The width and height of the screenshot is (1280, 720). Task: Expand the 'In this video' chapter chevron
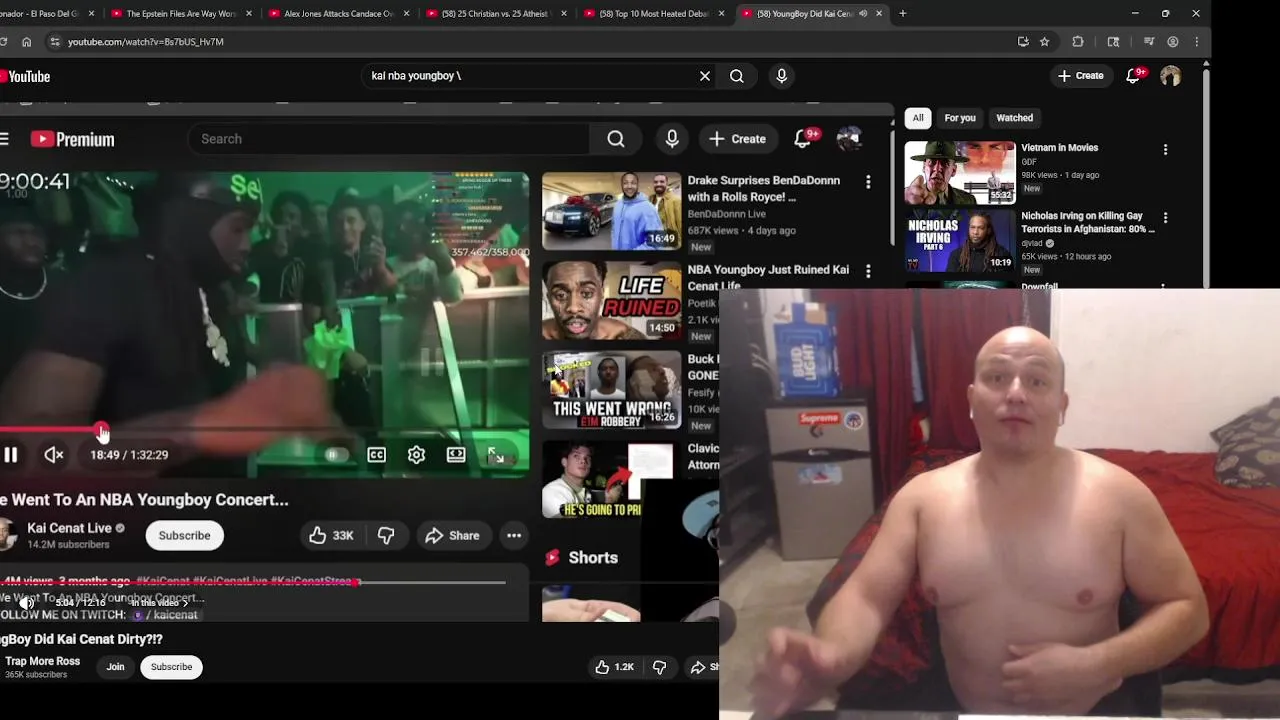[x=185, y=603]
